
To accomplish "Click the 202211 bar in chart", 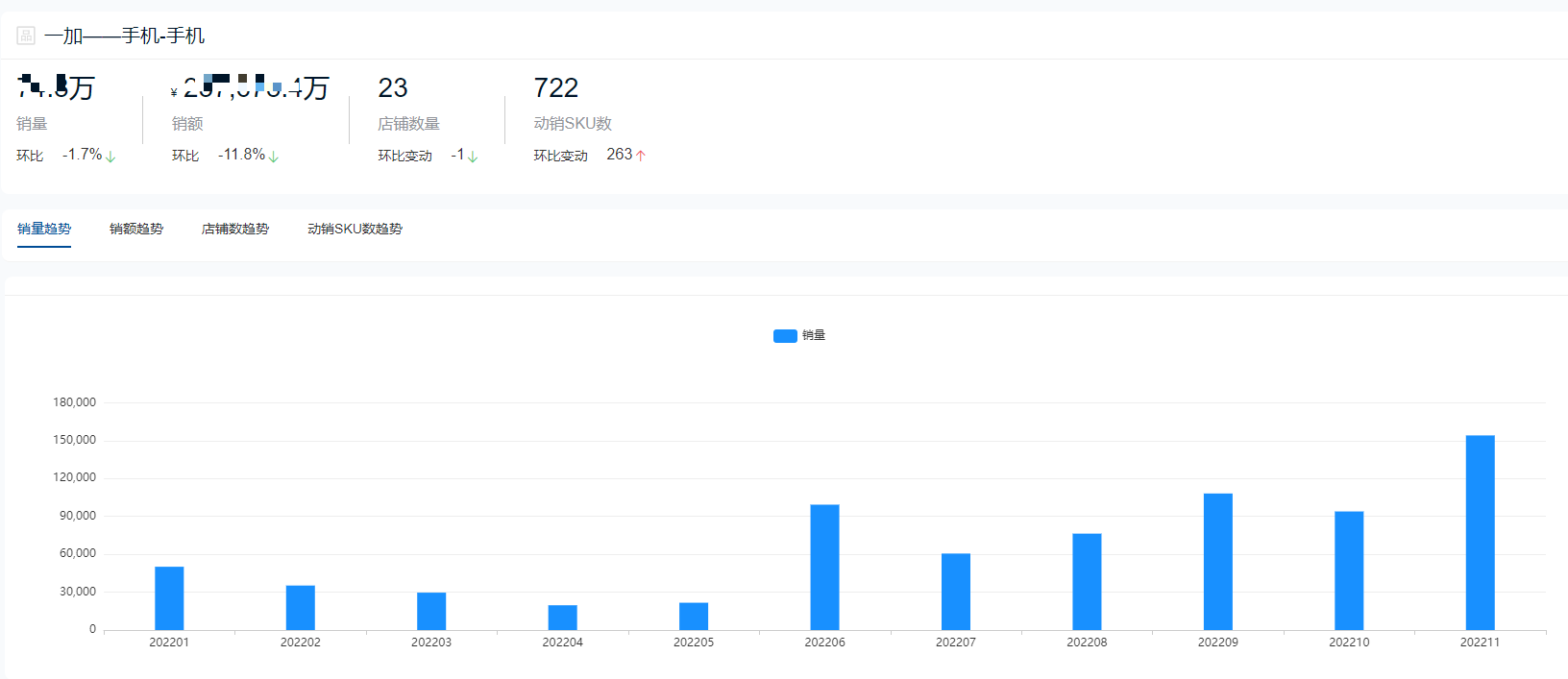I will tap(1480, 533).
